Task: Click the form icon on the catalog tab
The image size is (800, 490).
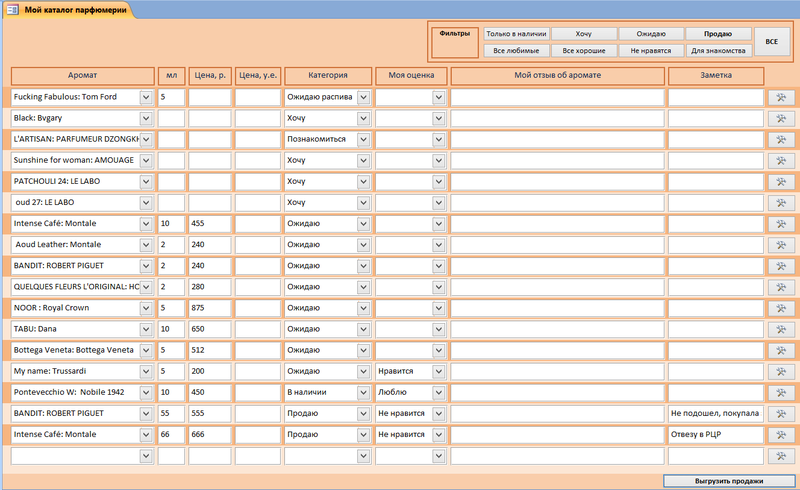Action: point(12,10)
